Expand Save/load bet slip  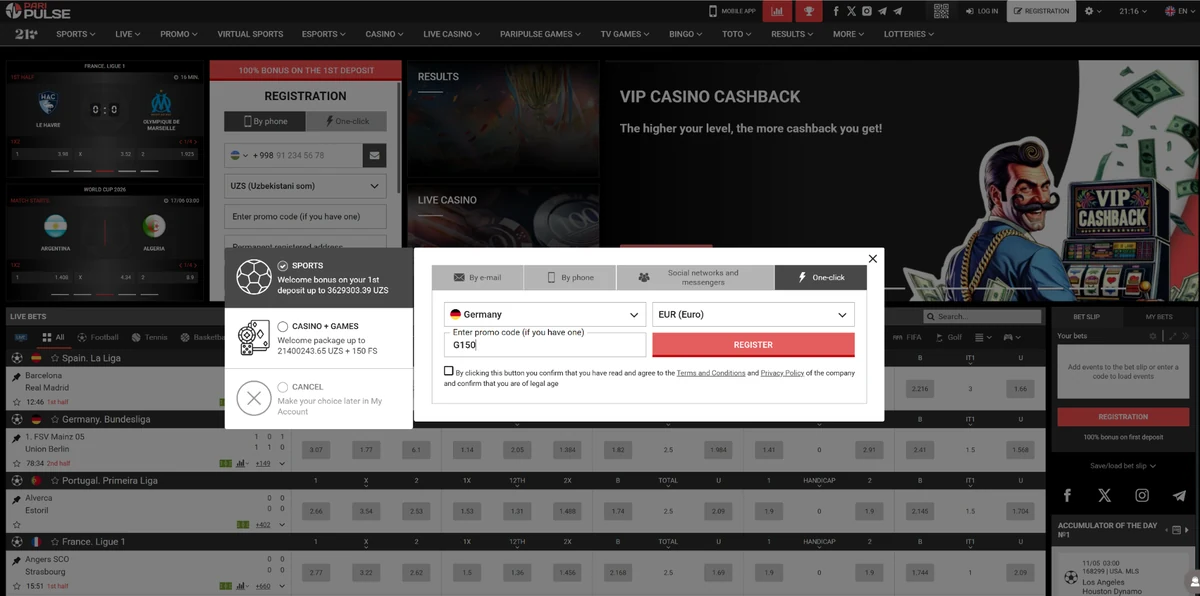pos(1123,466)
